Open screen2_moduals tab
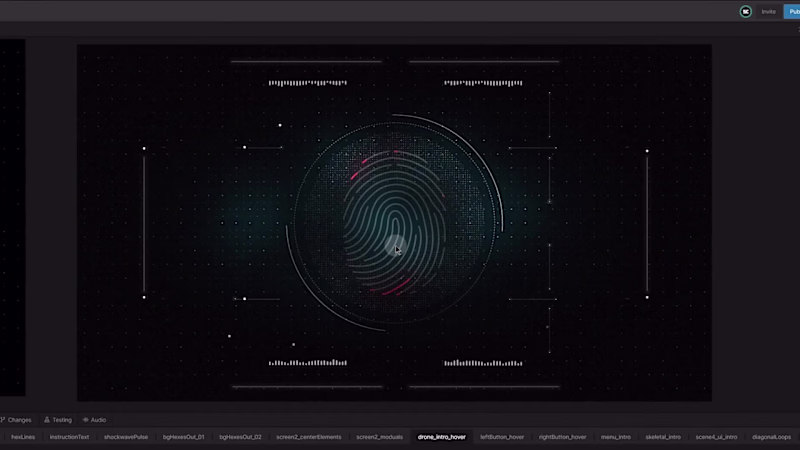800x450 pixels. (380, 437)
